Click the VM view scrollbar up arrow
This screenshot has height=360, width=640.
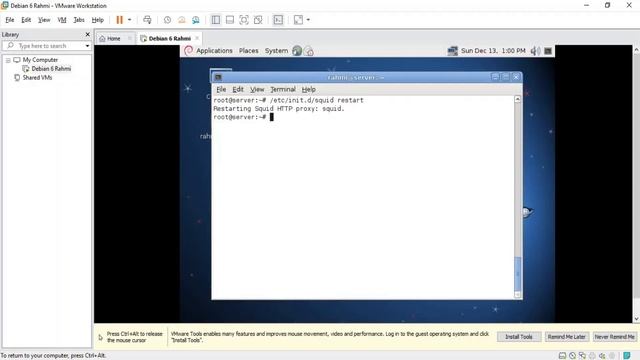(636, 49)
